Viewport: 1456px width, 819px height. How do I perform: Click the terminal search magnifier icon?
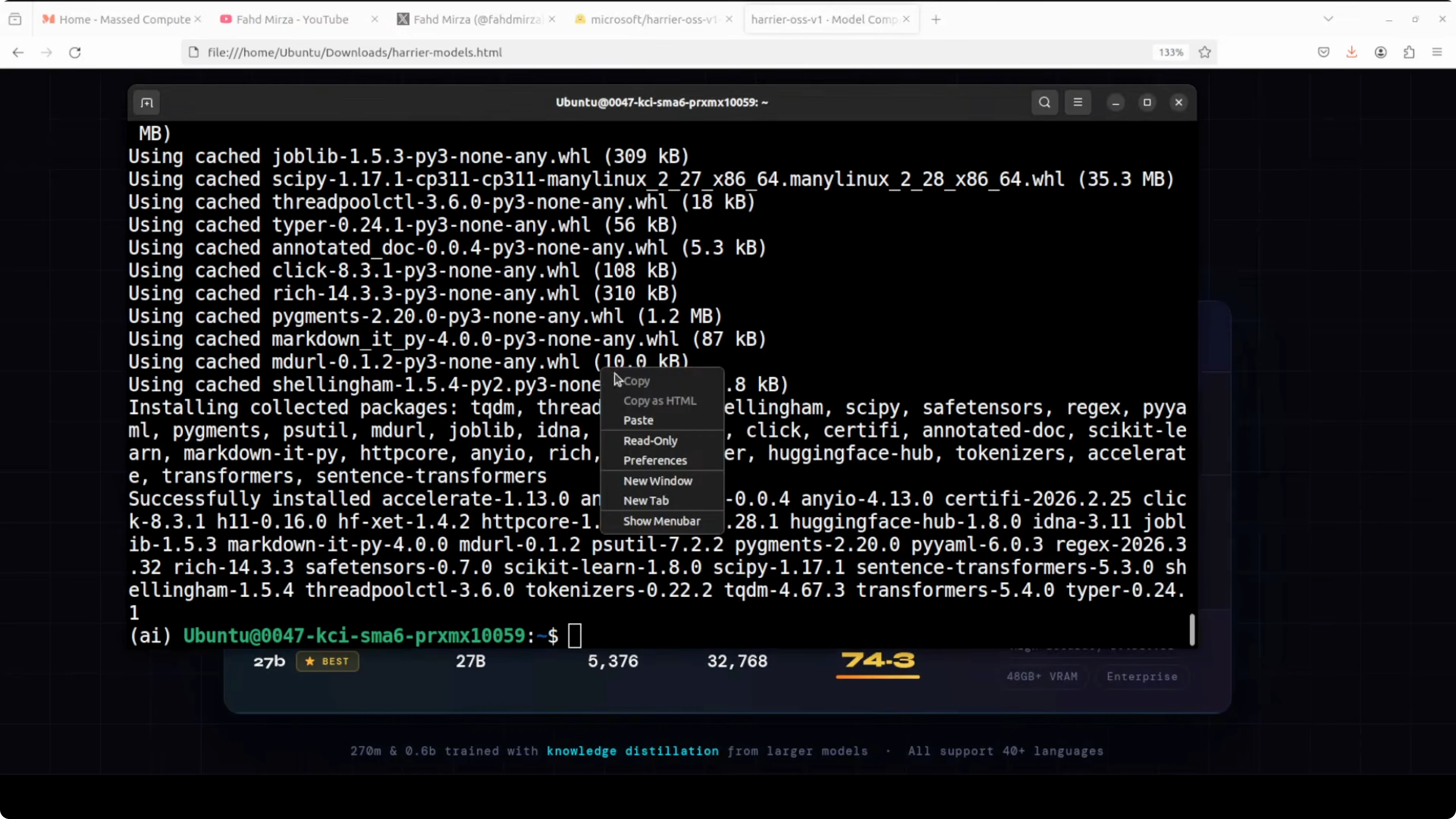(x=1044, y=102)
